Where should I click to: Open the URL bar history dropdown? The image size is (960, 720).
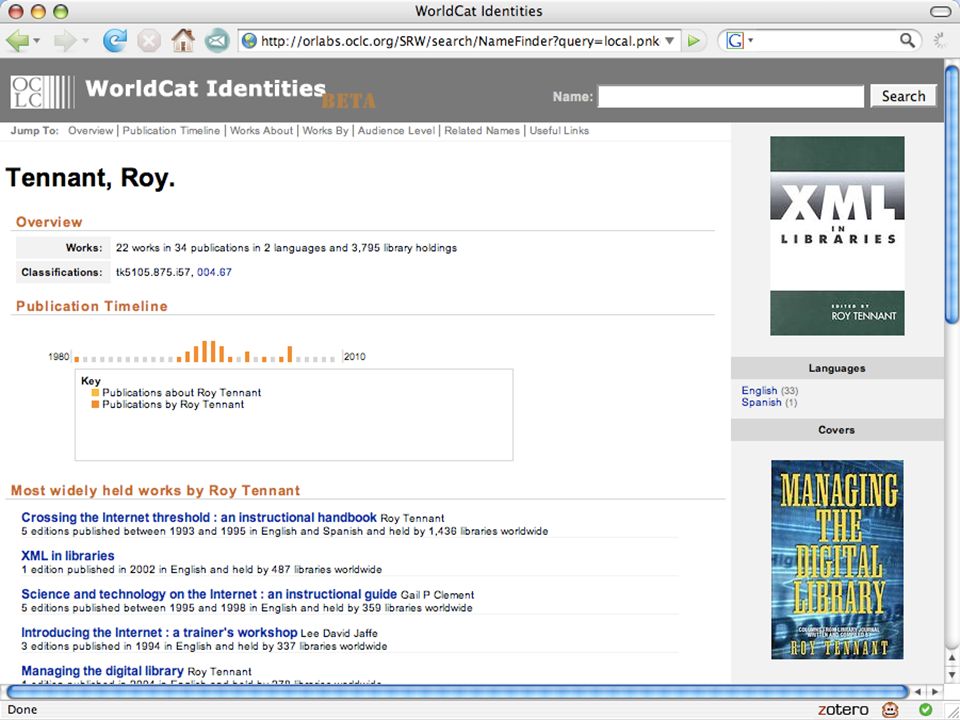[670, 41]
